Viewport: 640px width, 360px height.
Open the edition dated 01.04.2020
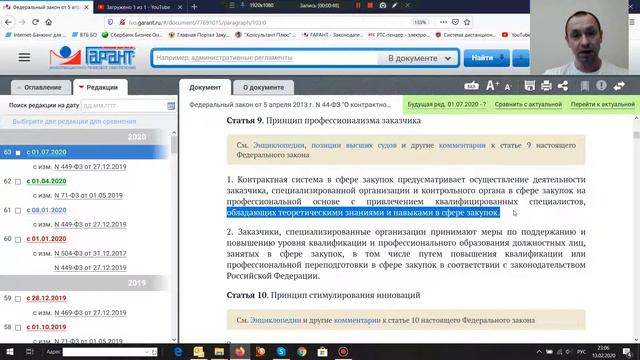click(x=46, y=181)
